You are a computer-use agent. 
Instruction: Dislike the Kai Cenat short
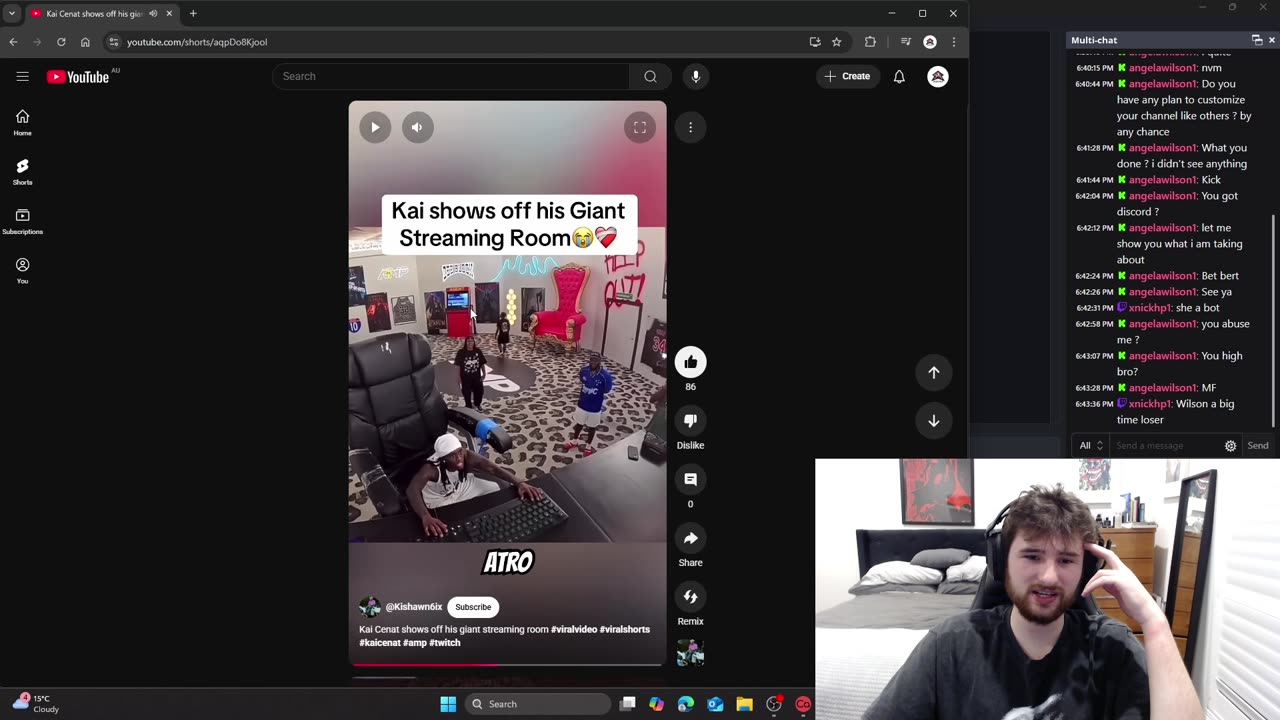[690, 420]
